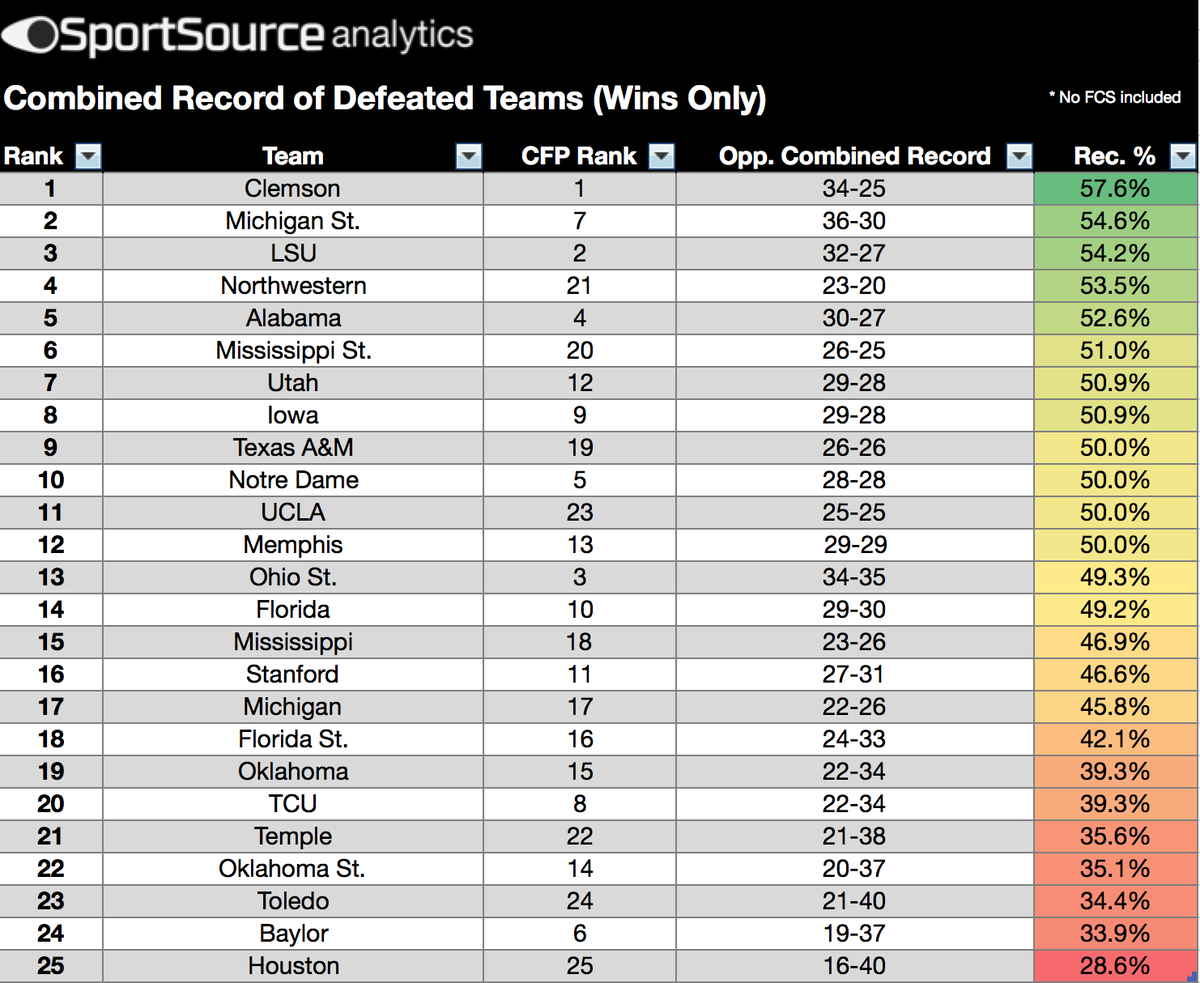Select Notre Dame's CFP Rank cell
This screenshot has width=1200, height=983.
coord(579,480)
